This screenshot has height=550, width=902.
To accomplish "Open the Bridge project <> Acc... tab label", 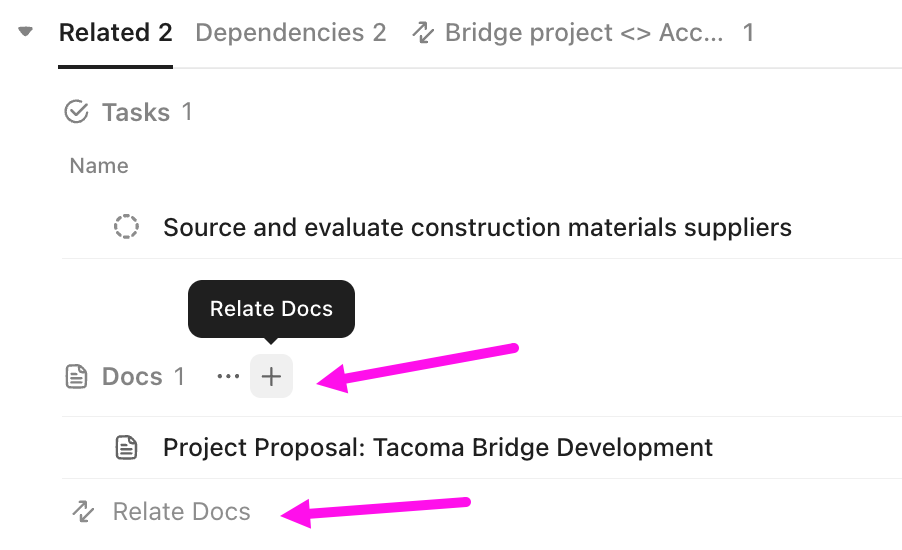I will pos(583,33).
